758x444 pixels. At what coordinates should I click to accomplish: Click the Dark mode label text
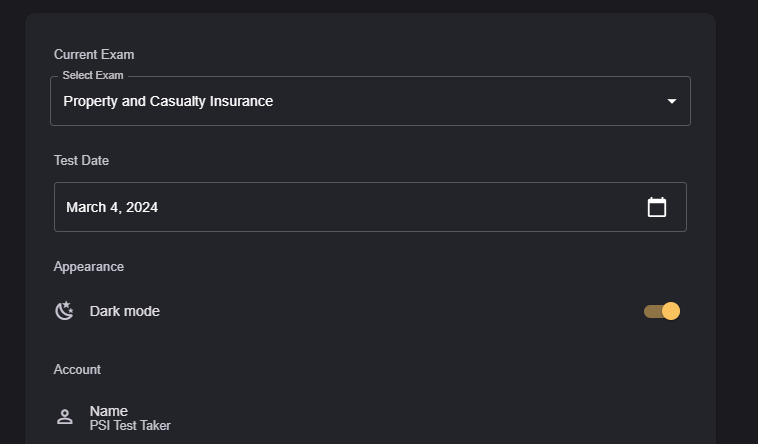point(125,311)
